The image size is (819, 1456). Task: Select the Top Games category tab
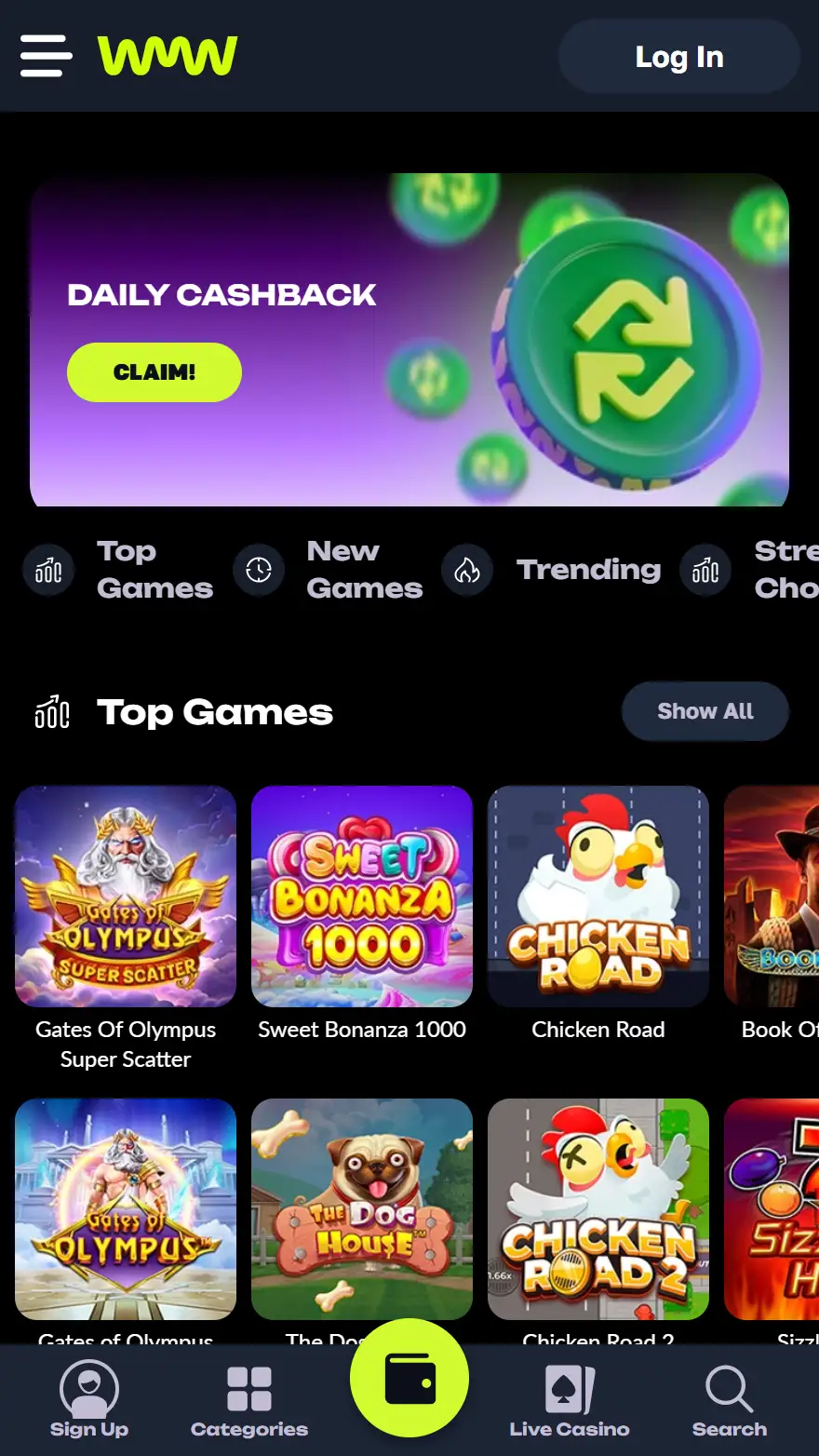(119, 570)
